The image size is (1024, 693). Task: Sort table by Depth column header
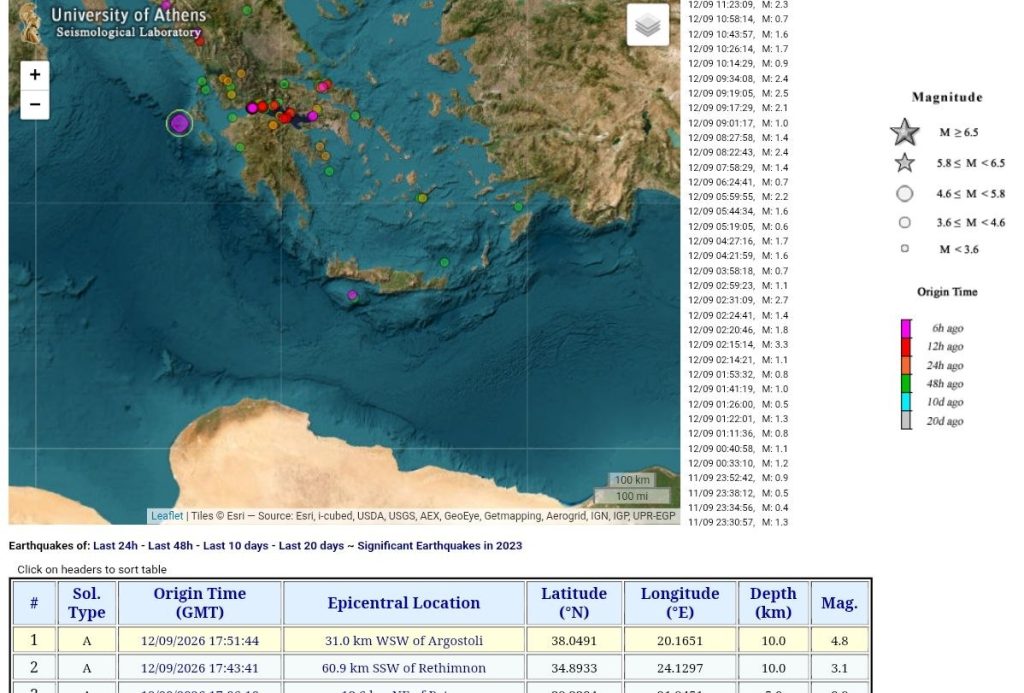[773, 603]
